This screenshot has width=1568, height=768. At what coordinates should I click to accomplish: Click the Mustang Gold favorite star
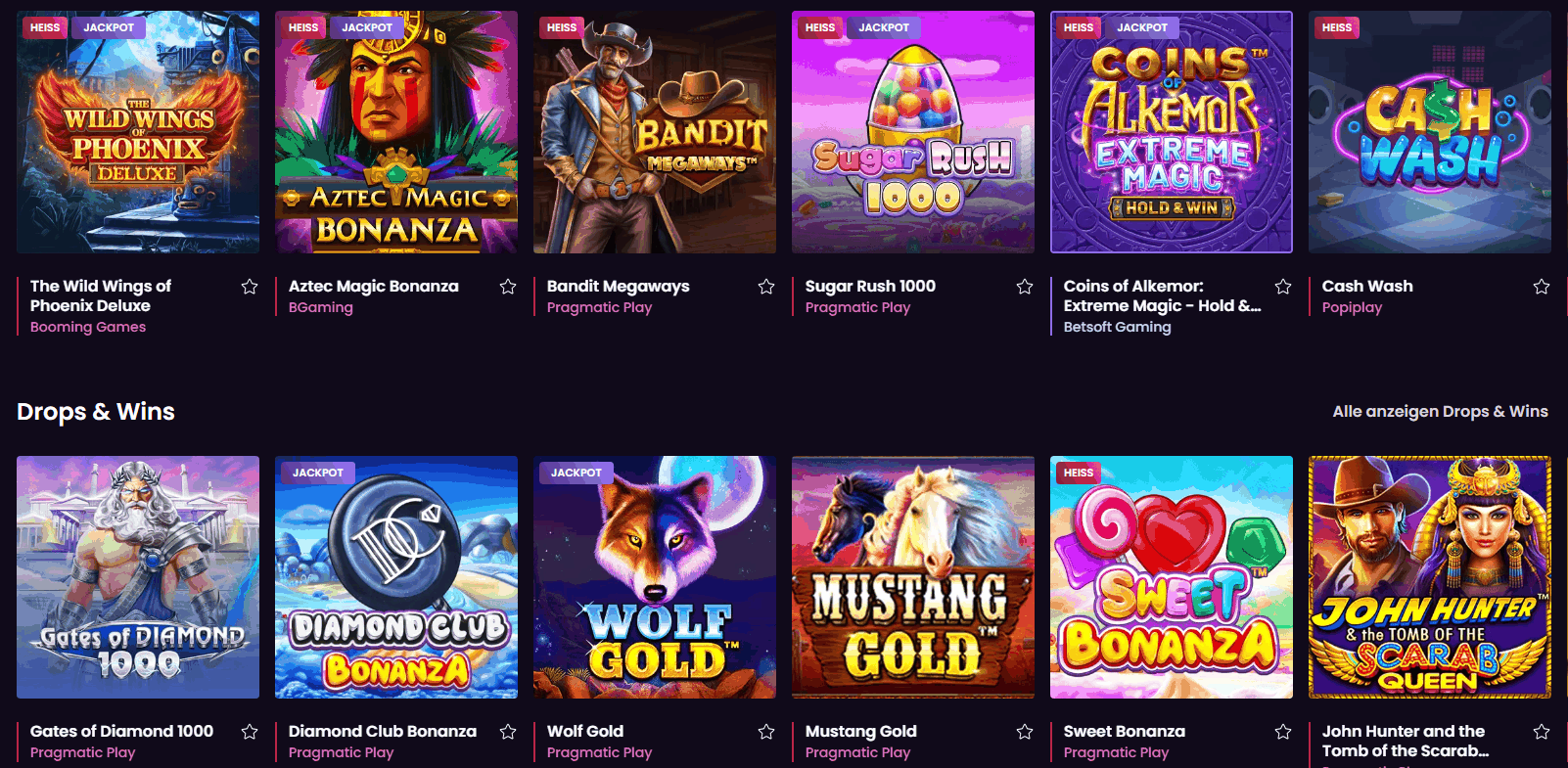(x=1025, y=732)
